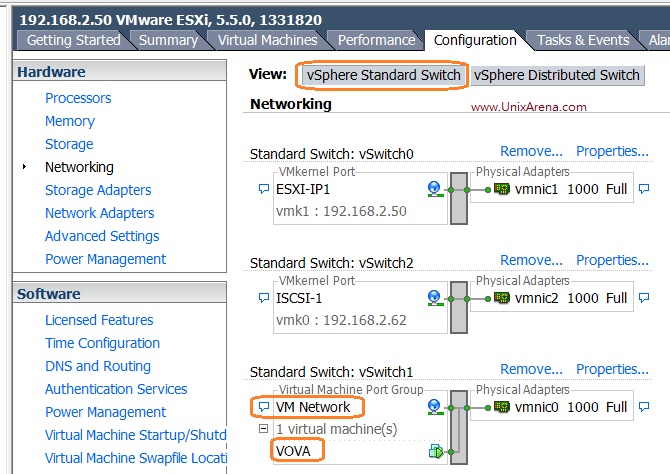Switch to the Summary tab

coord(168,40)
